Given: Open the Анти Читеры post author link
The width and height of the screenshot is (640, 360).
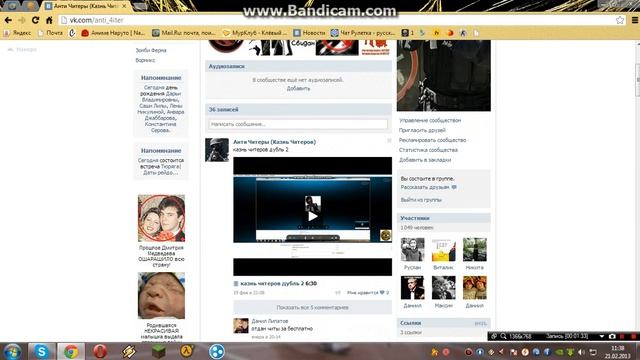Looking at the screenshot, I should (x=274, y=142).
